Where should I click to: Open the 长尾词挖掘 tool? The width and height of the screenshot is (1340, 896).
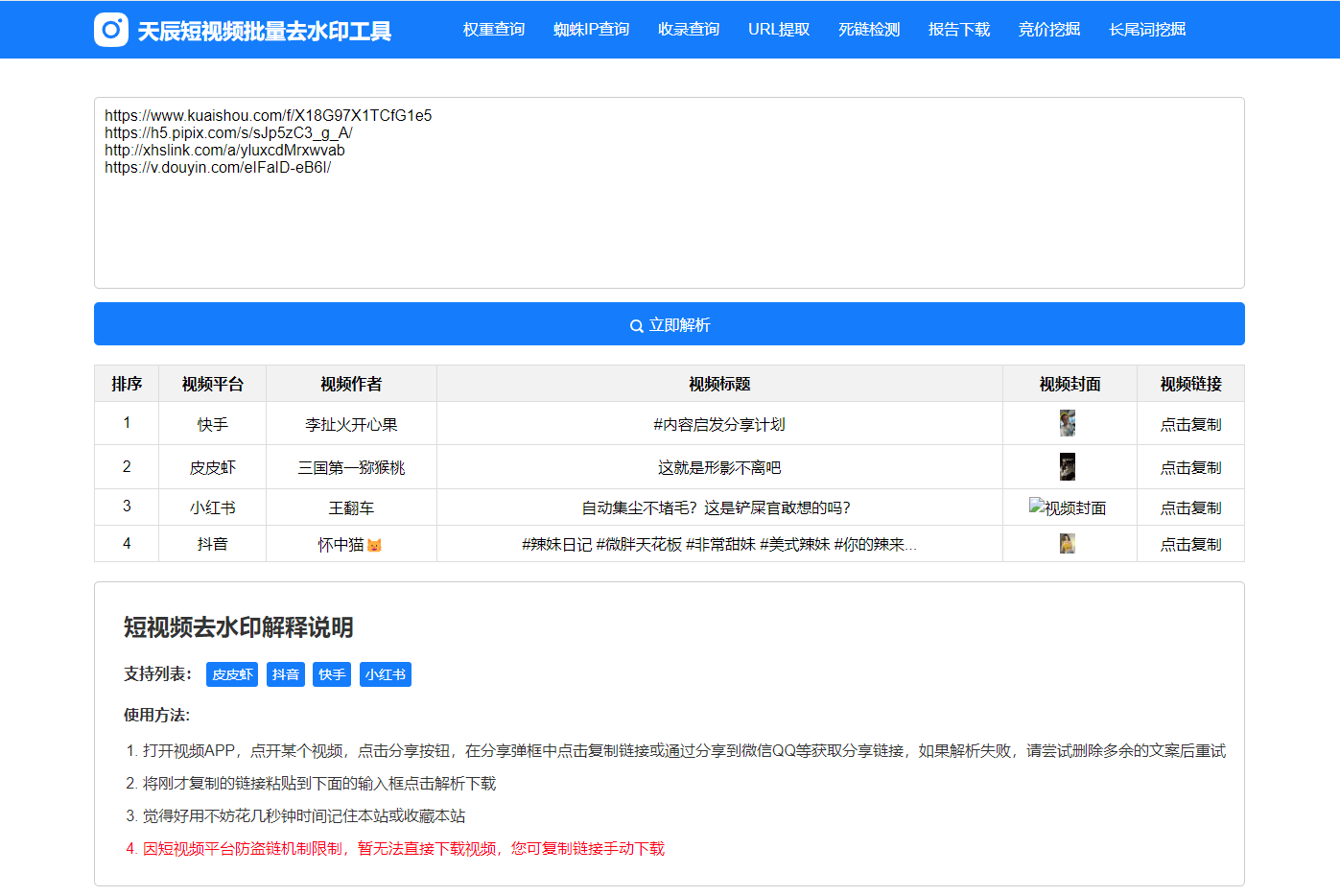(1147, 30)
